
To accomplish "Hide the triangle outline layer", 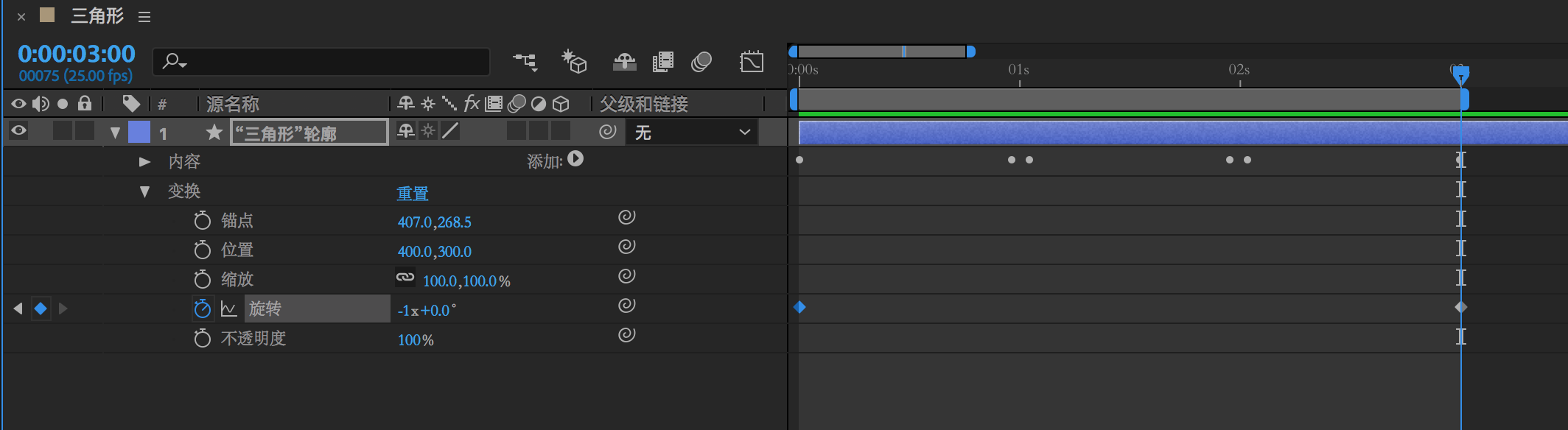I will [19, 132].
